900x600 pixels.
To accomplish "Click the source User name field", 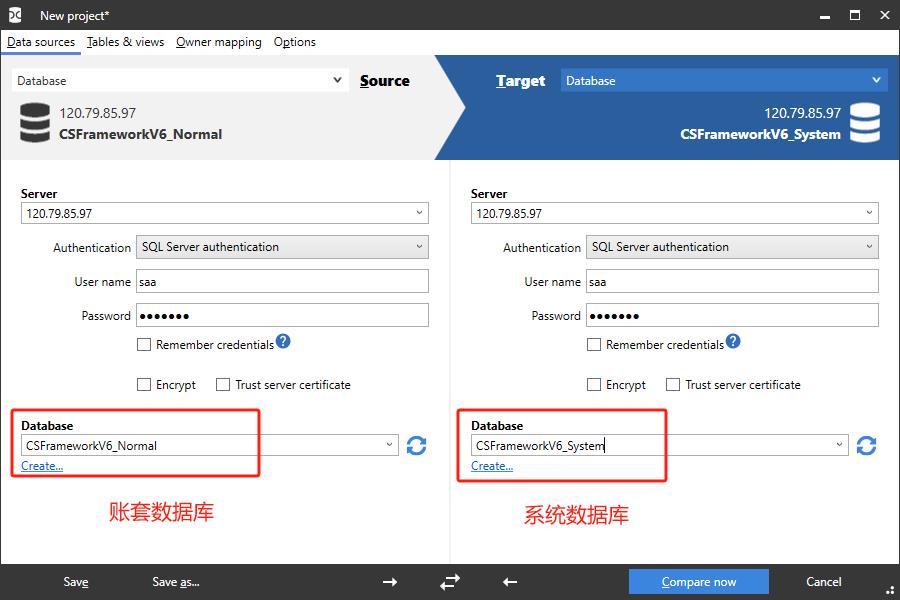I will (281, 282).
